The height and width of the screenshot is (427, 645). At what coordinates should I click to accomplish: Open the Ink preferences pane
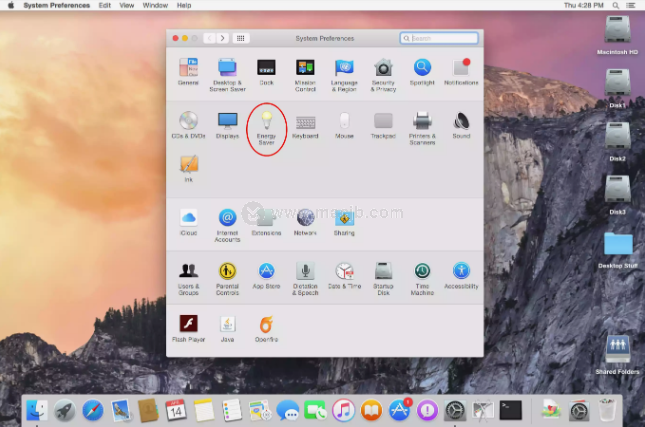188,168
